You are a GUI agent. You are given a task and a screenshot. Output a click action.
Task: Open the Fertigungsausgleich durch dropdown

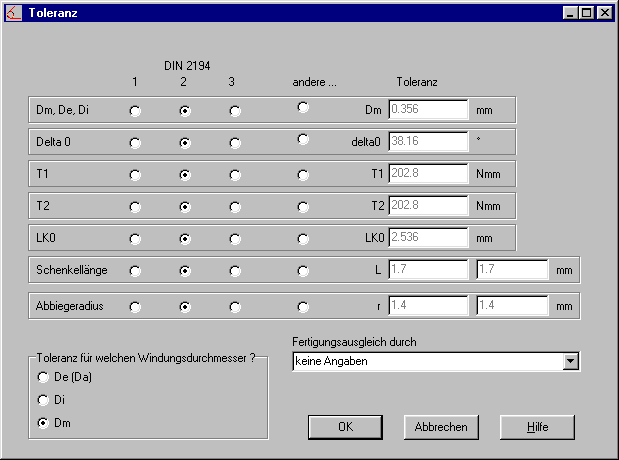[571, 361]
